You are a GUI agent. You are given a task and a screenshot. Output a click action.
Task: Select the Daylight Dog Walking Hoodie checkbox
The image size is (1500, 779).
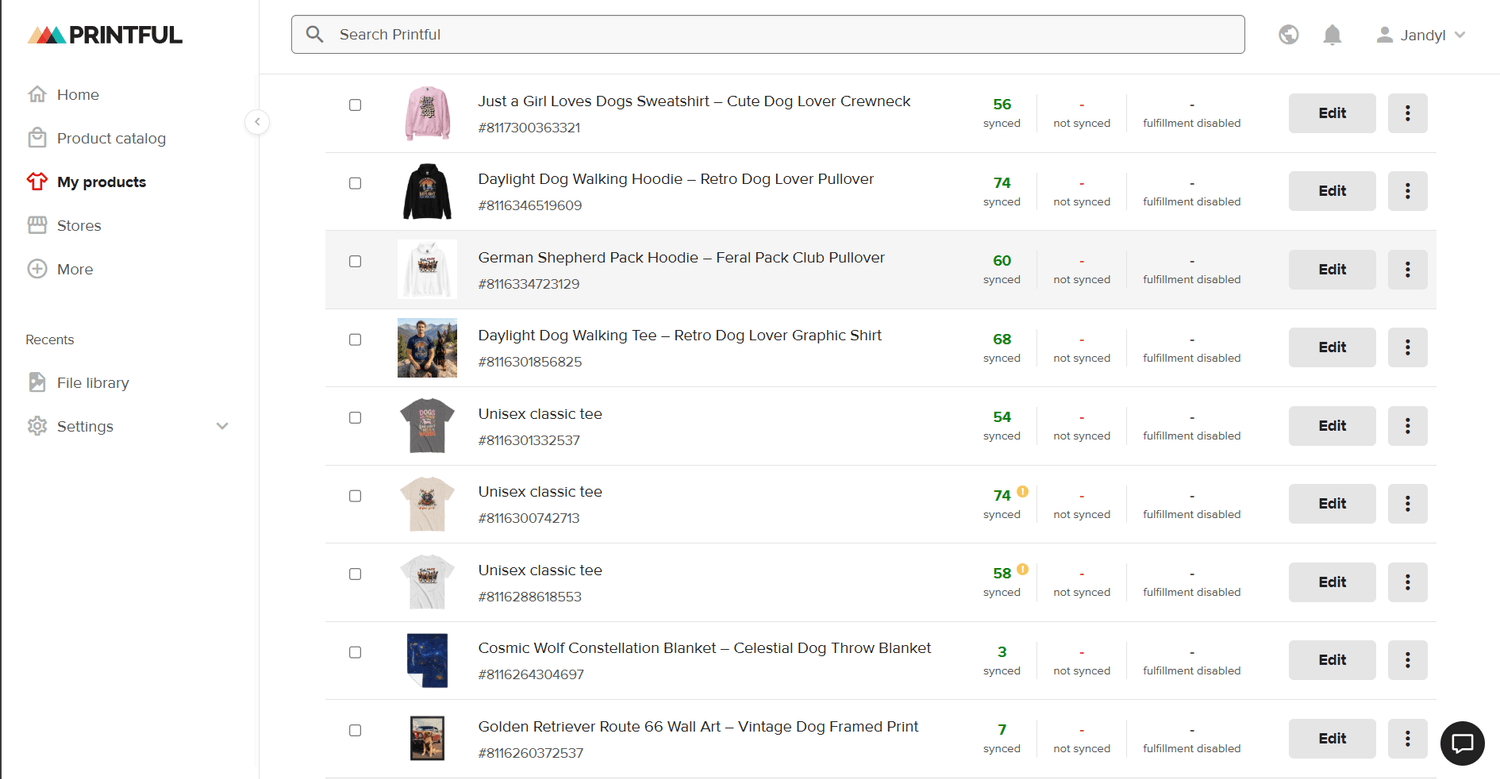point(355,183)
